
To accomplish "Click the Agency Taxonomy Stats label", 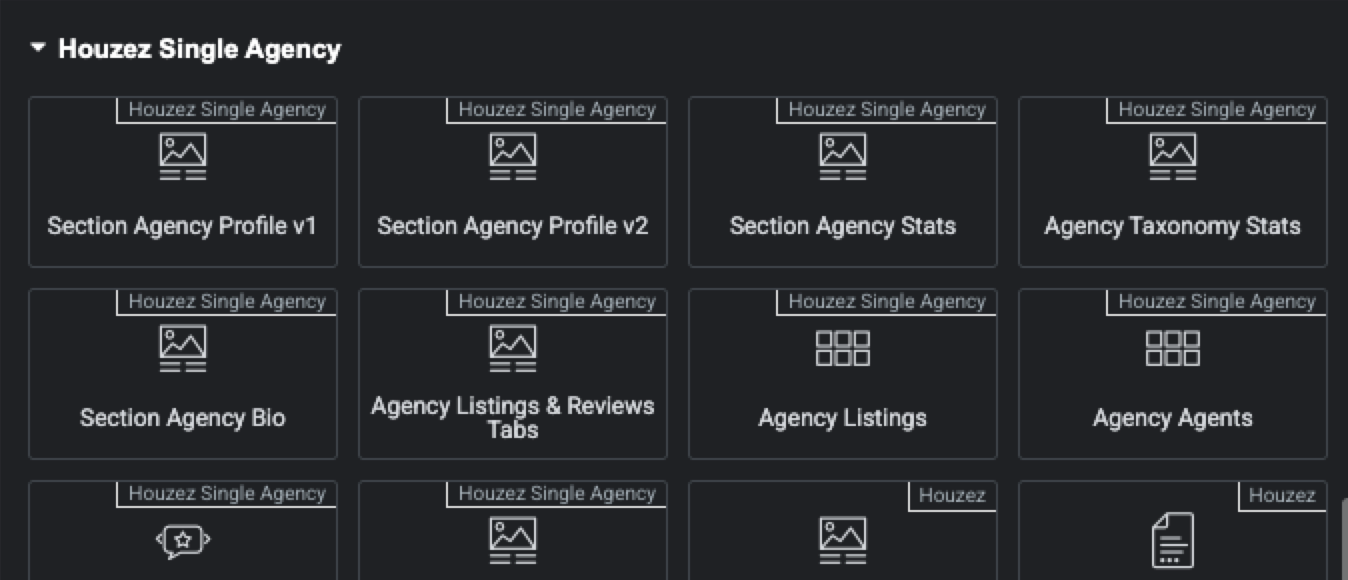I will pyautogui.click(x=1173, y=226).
